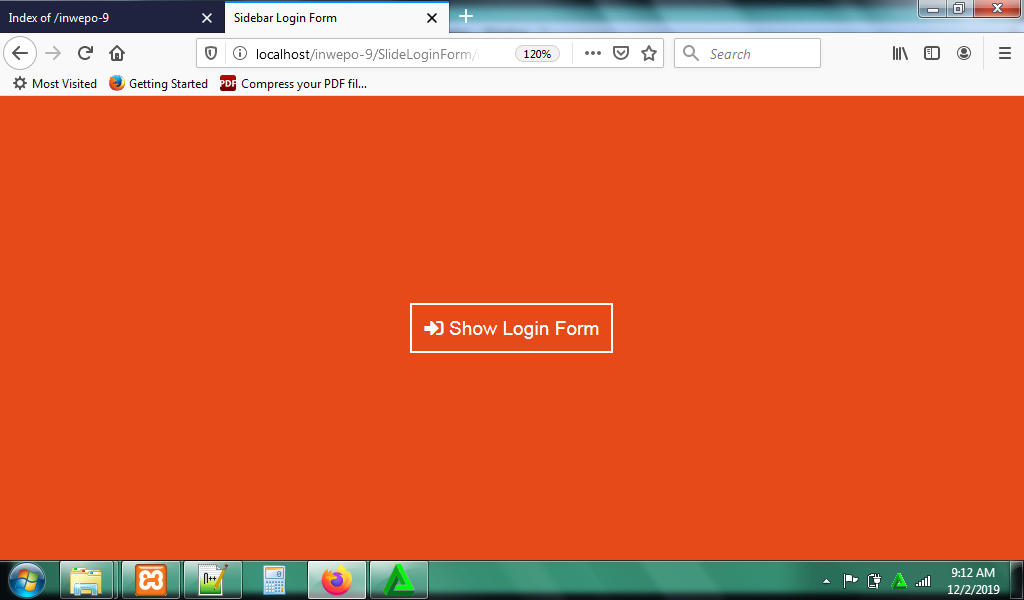Click the URL address bar text

click(x=367, y=54)
